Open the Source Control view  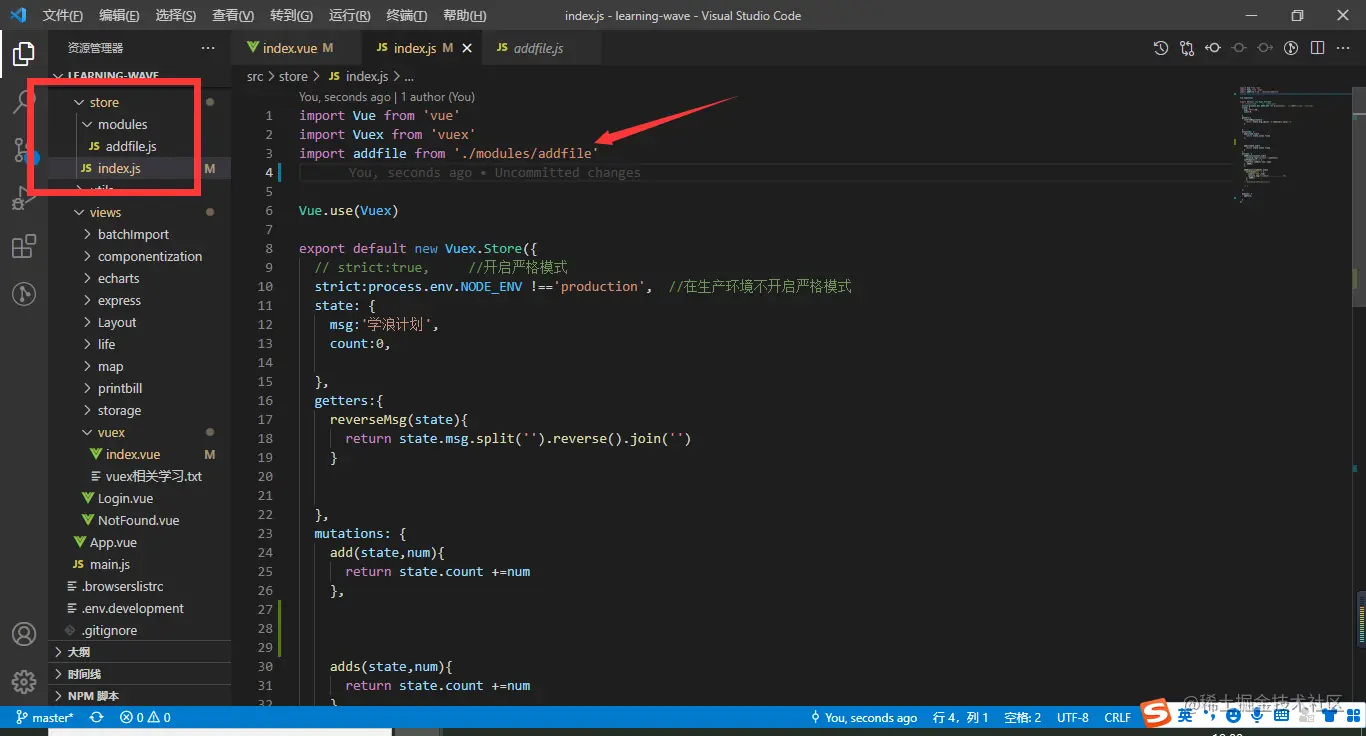point(24,150)
